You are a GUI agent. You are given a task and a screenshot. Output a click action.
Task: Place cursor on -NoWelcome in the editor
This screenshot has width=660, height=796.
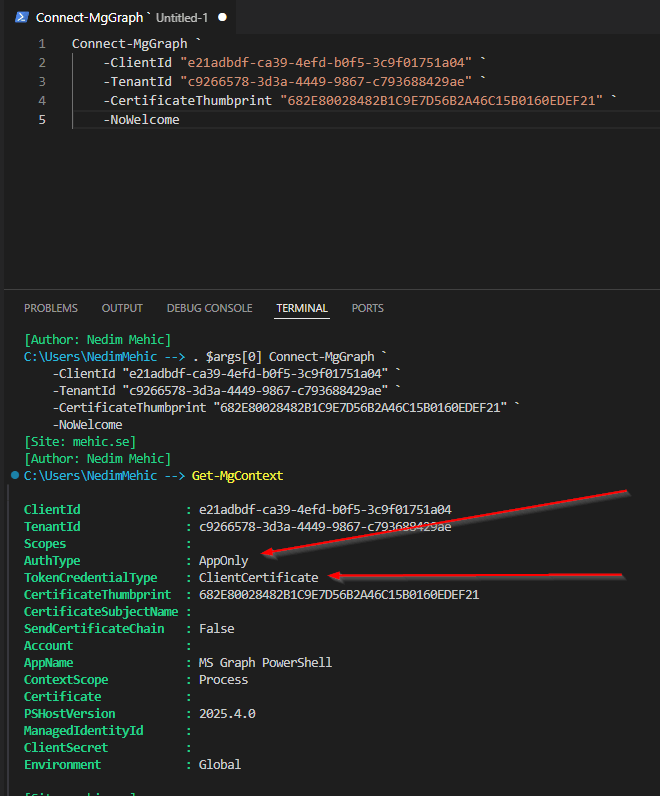(x=141, y=120)
